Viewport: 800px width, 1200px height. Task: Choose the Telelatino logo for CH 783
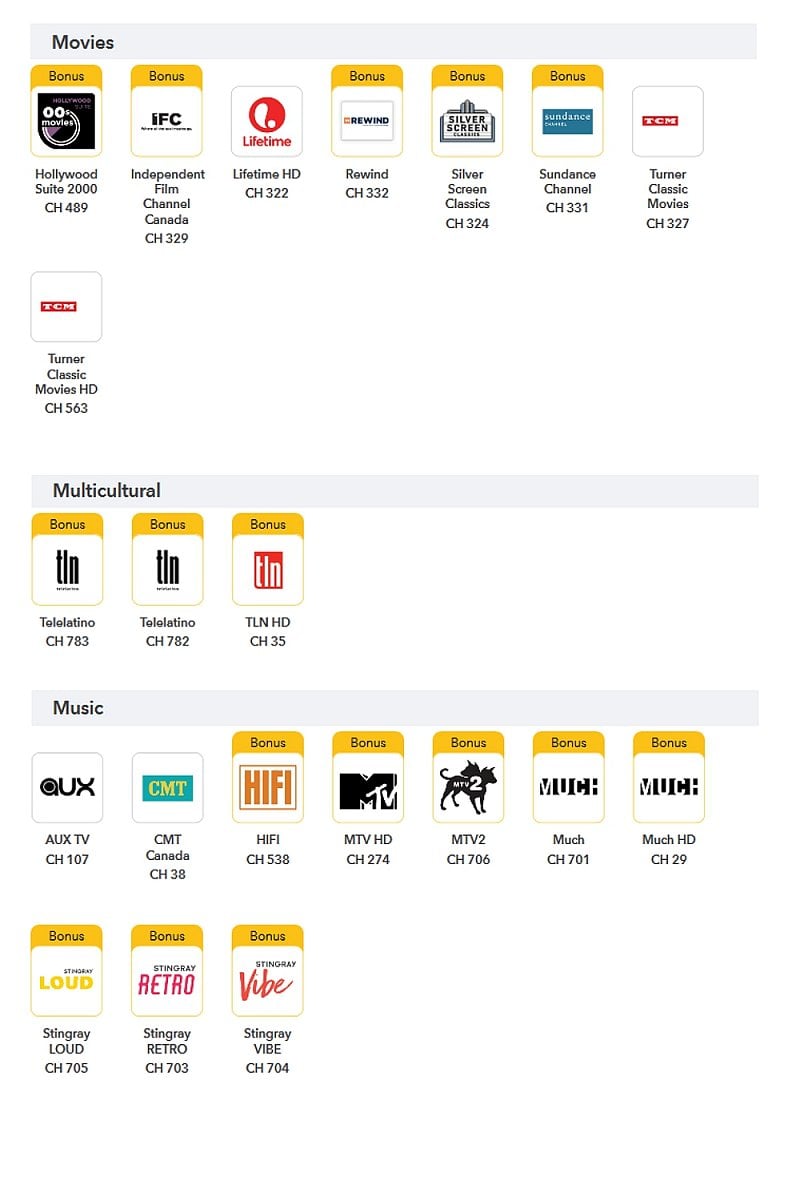[67, 570]
